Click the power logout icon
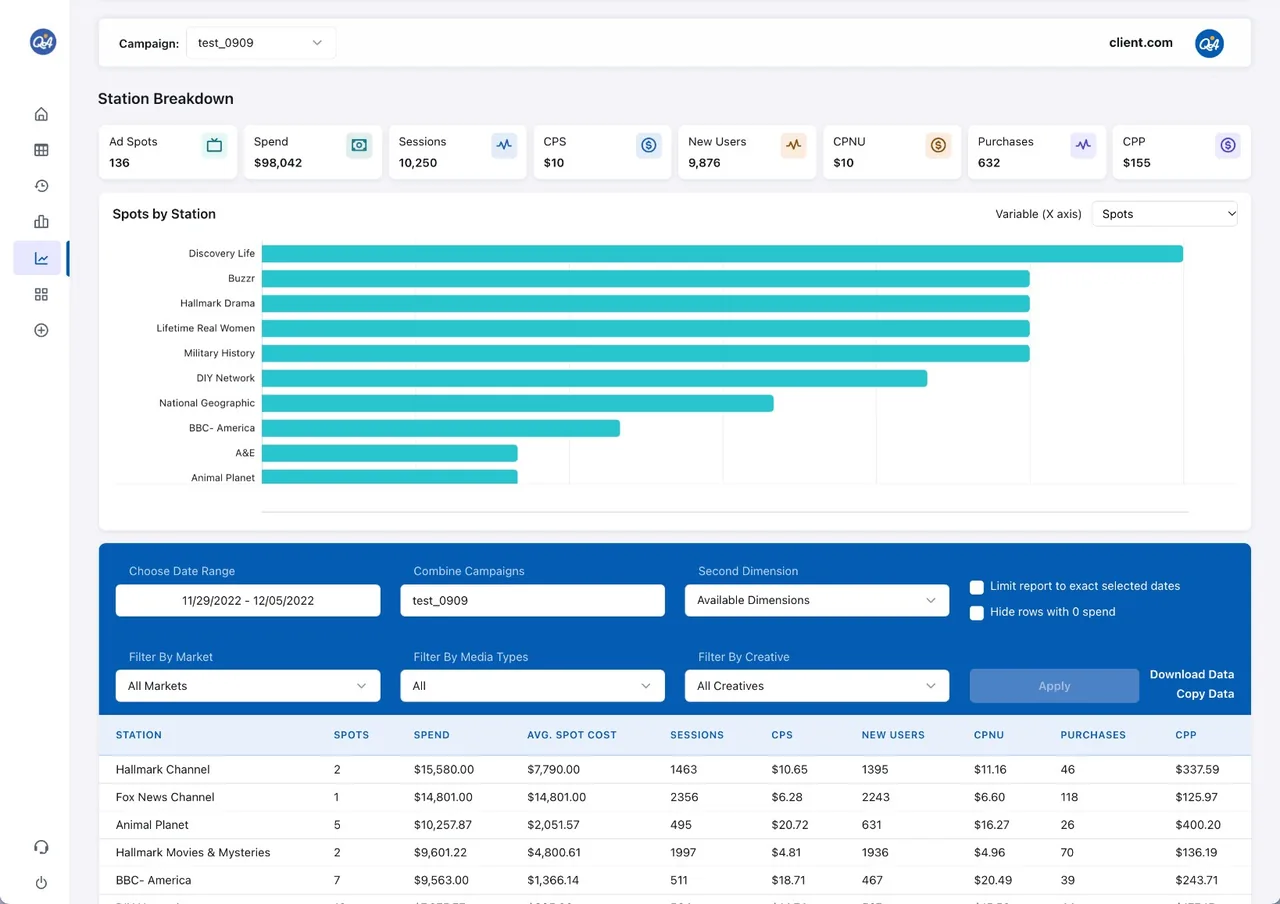The width and height of the screenshot is (1280, 904). point(41,883)
